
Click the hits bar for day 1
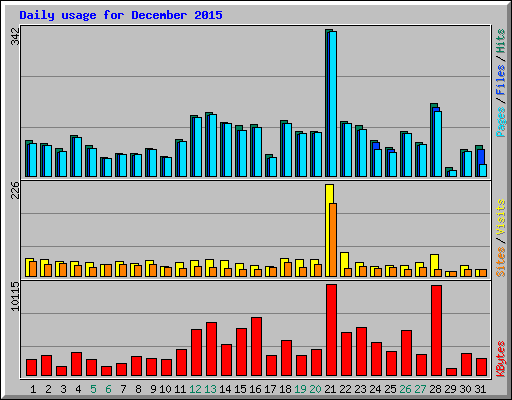pos(28,158)
